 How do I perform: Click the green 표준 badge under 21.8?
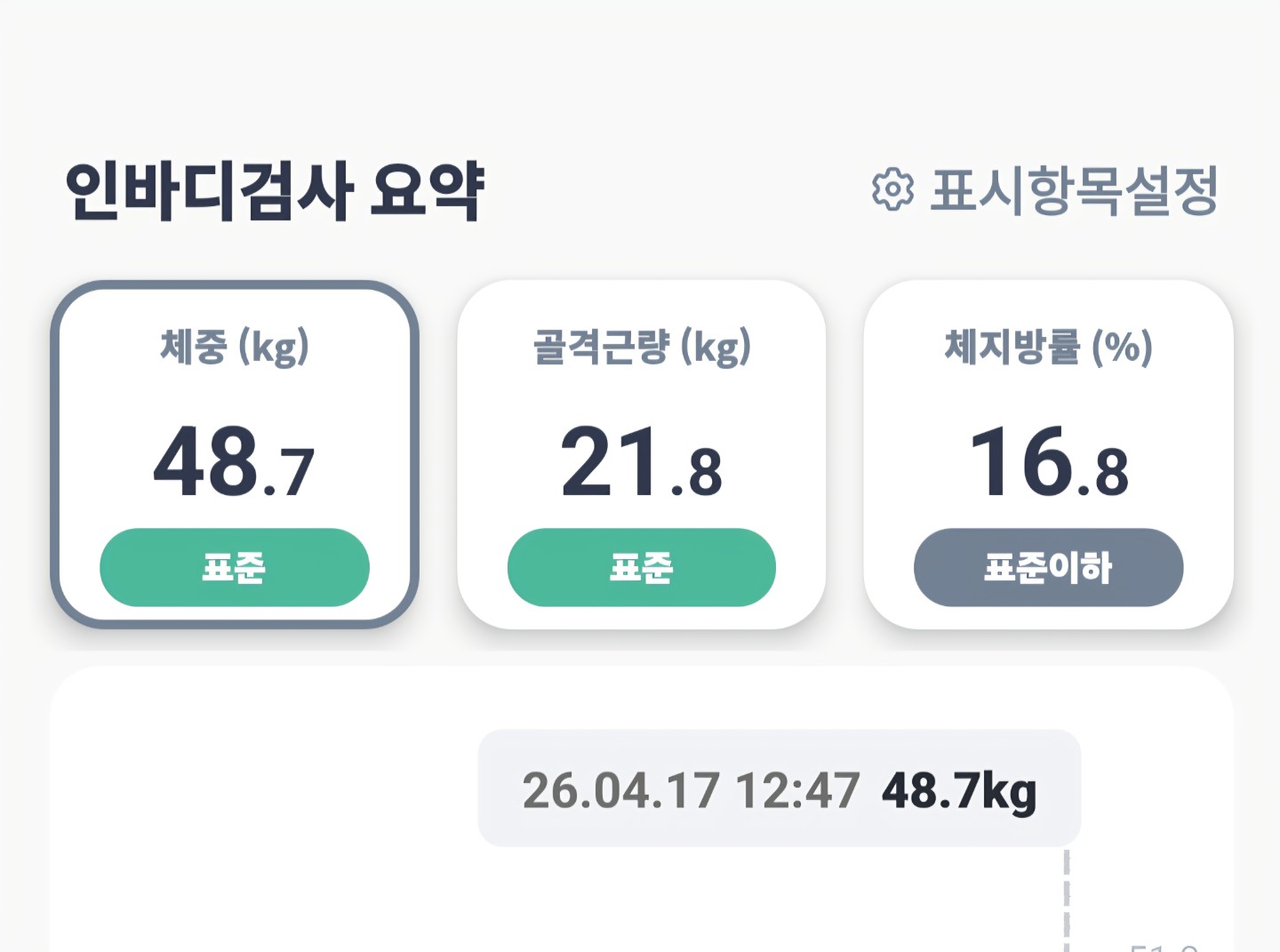coord(641,567)
